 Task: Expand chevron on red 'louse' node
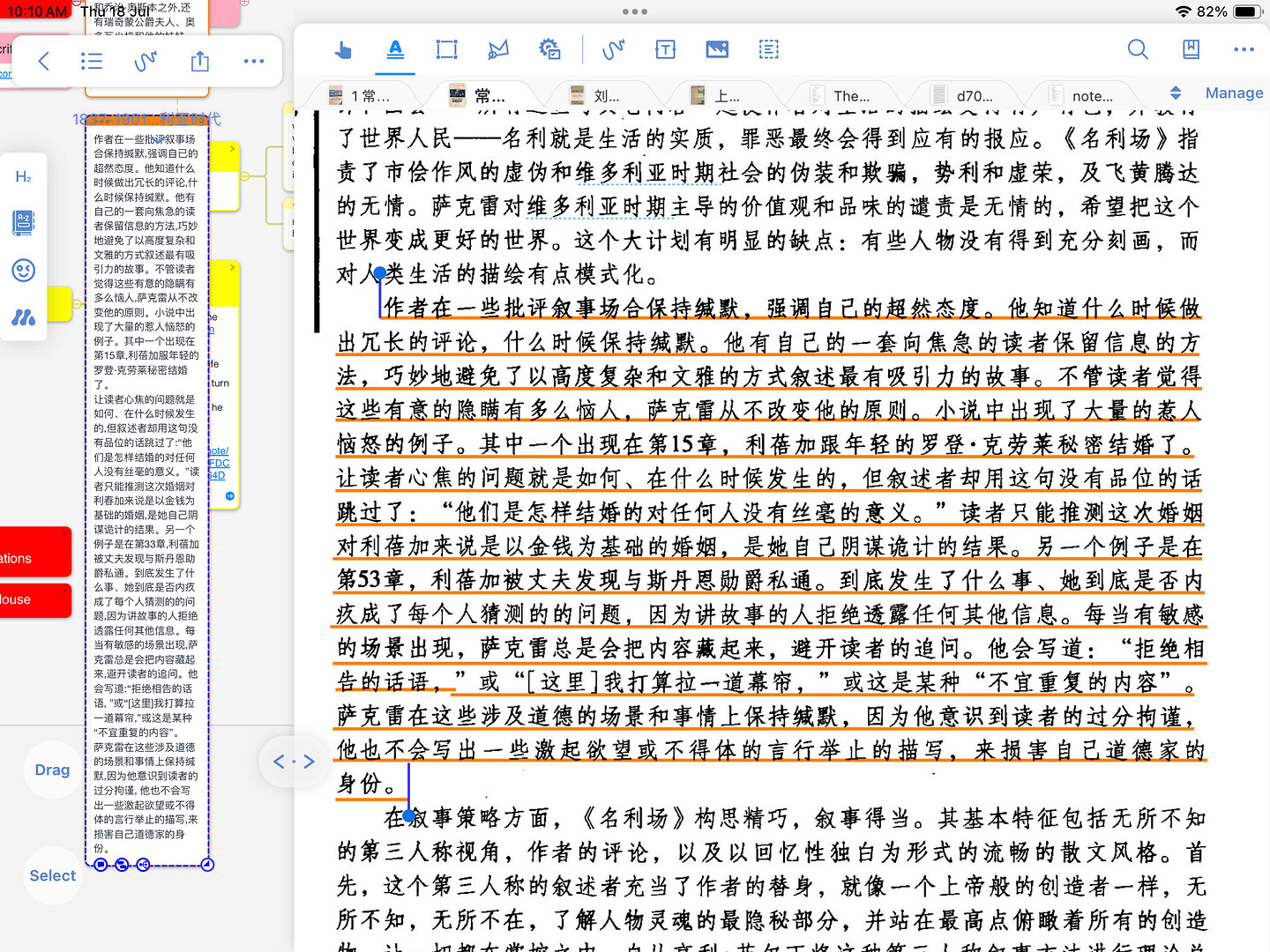click(x=65, y=590)
